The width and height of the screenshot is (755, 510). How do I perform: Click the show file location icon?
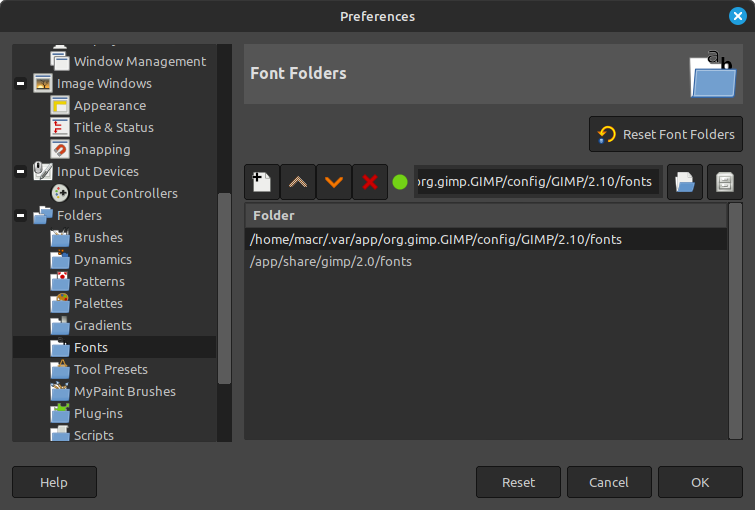[x=725, y=182]
